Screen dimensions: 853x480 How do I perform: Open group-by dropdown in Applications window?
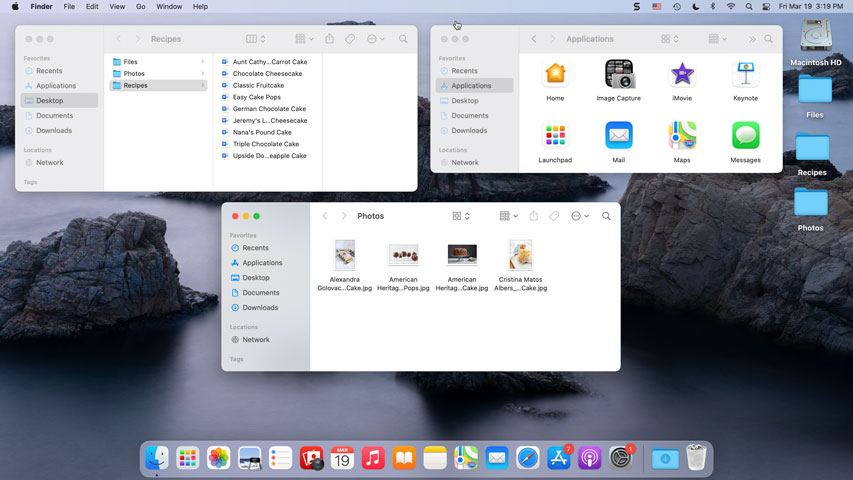(718, 39)
